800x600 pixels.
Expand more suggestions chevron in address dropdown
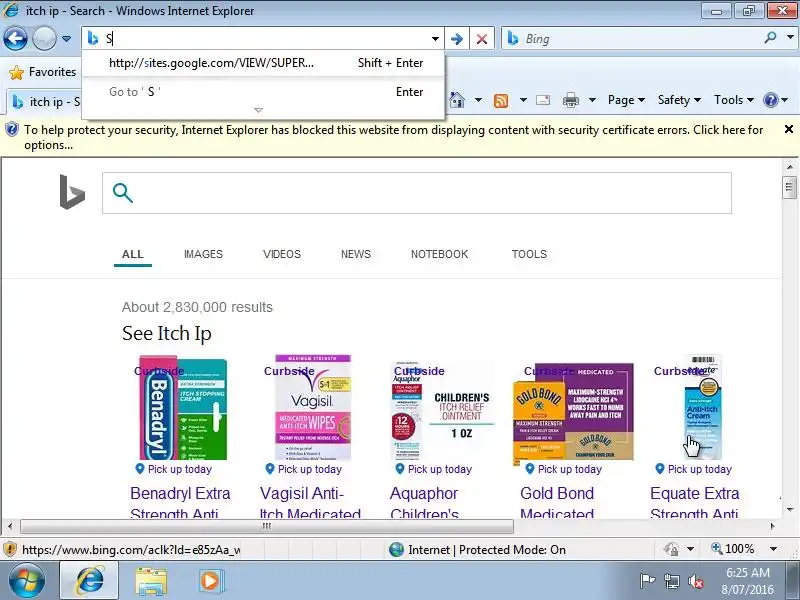[x=259, y=110]
